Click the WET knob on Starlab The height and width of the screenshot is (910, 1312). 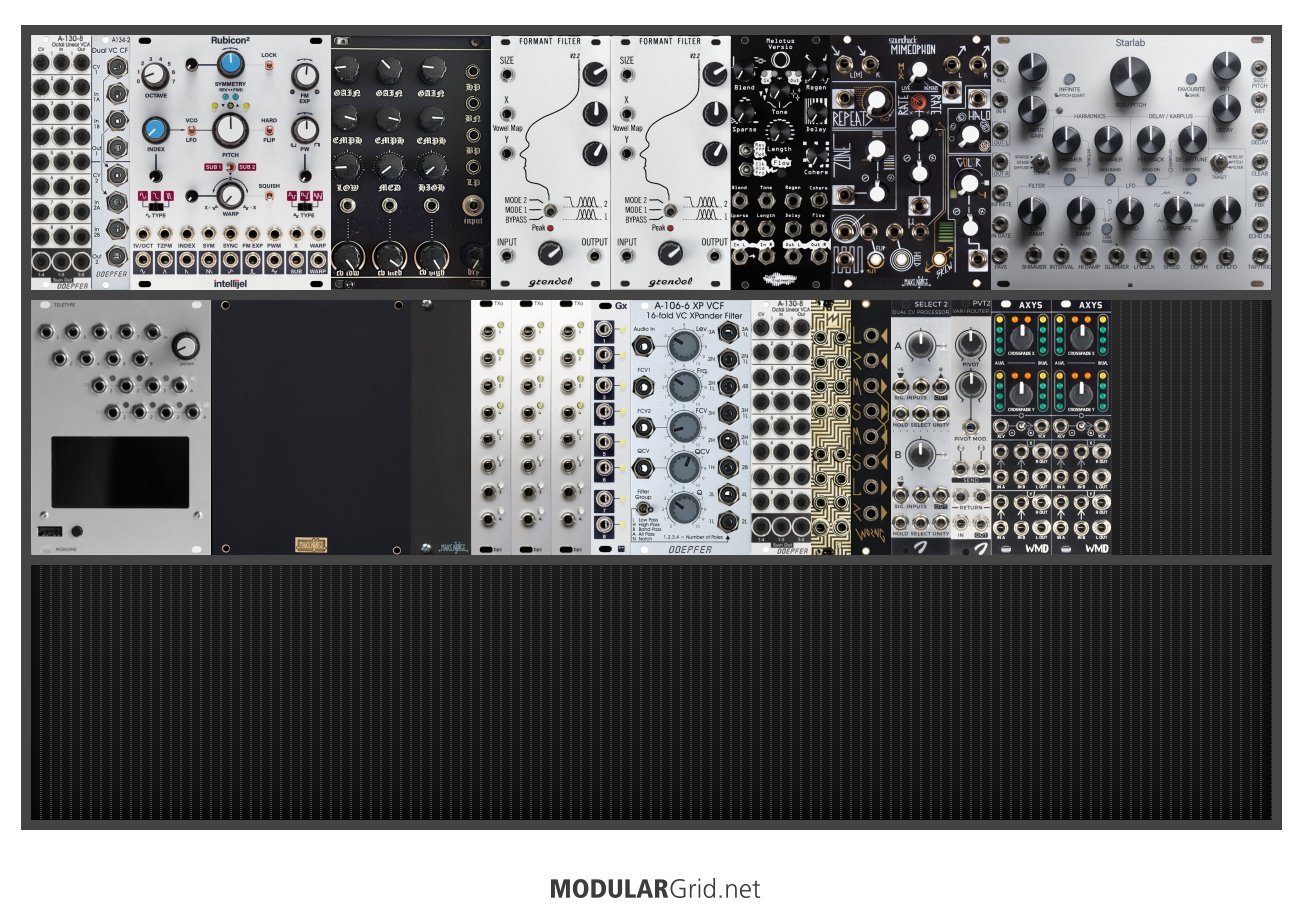tap(1227, 68)
